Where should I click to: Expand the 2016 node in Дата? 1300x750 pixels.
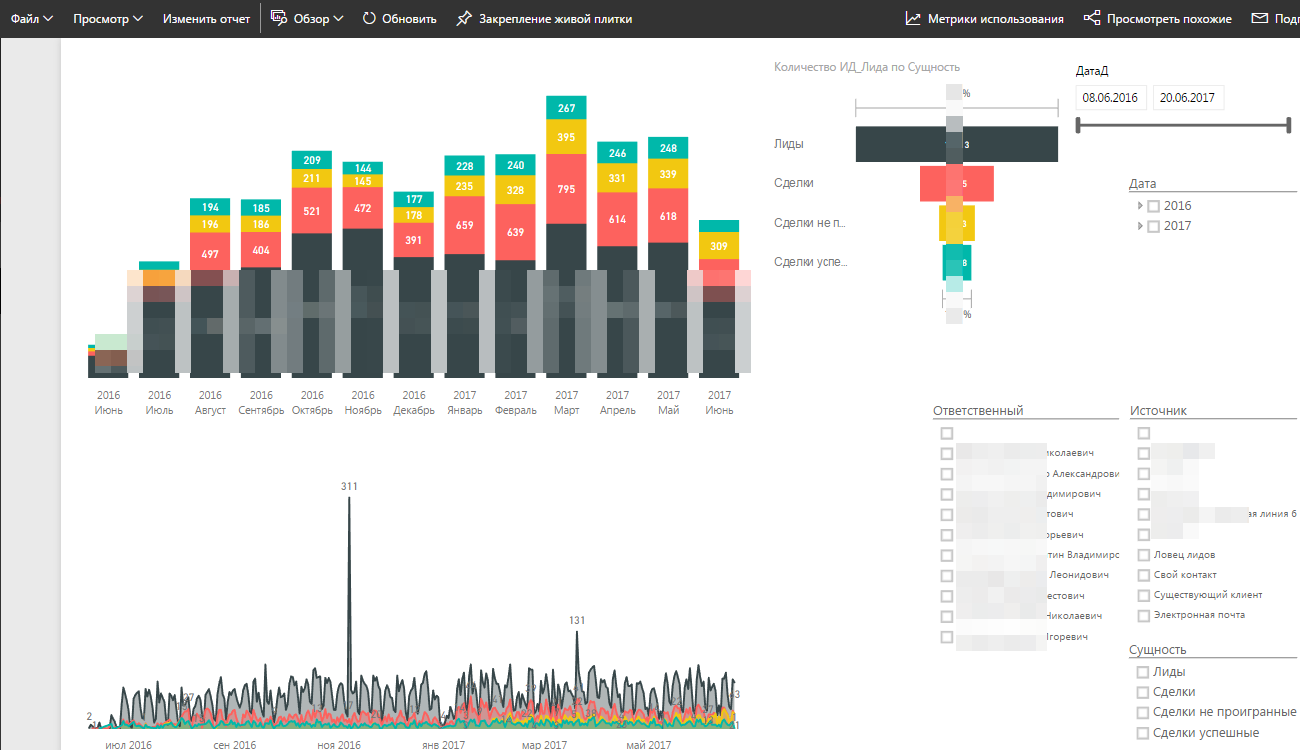1140,206
